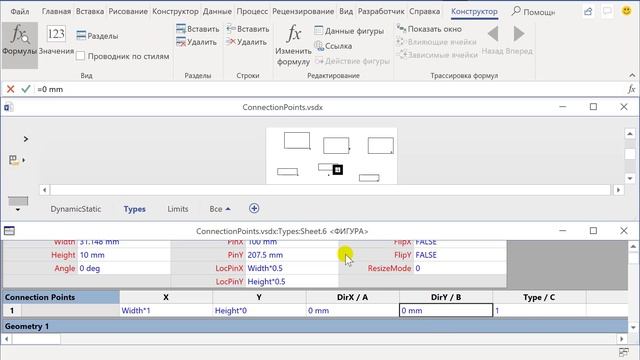The width and height of the screenshot is (640, 360).
Task: Open the Рецензирование tab
Action: [x=303, y=11]
